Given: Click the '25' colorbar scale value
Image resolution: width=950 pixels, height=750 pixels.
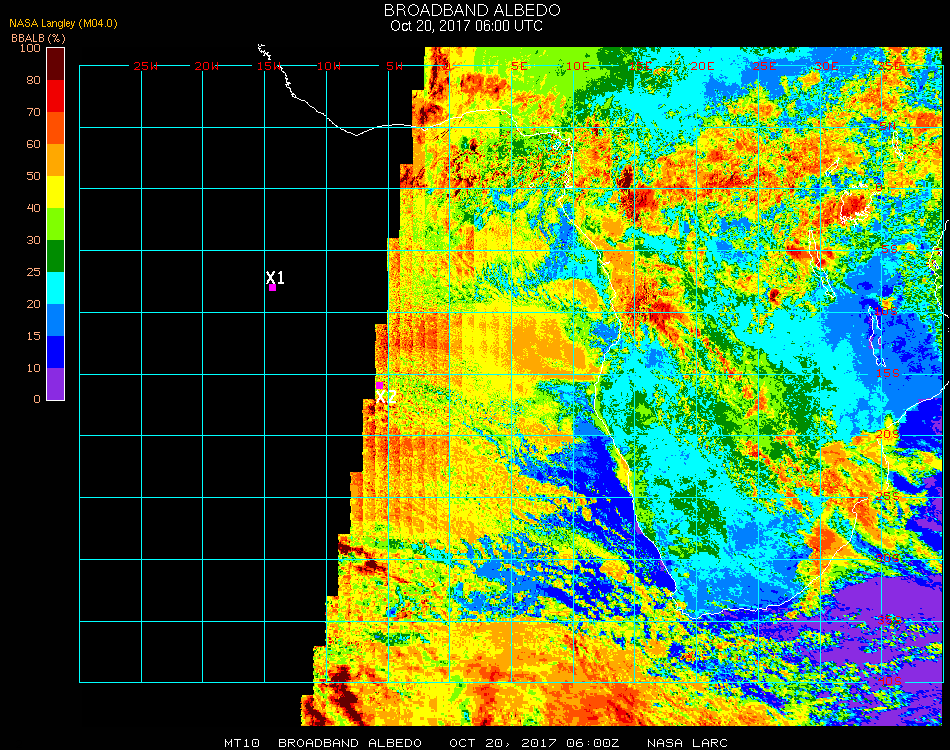Looking at the screenshot, I should point(33,273).
